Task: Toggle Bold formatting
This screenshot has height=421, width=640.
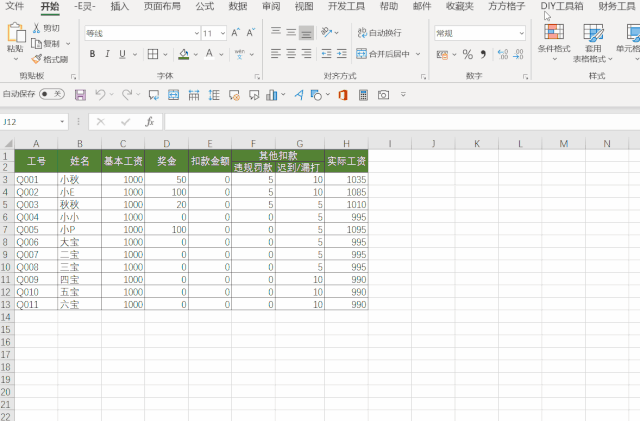Action: (92, 54)
